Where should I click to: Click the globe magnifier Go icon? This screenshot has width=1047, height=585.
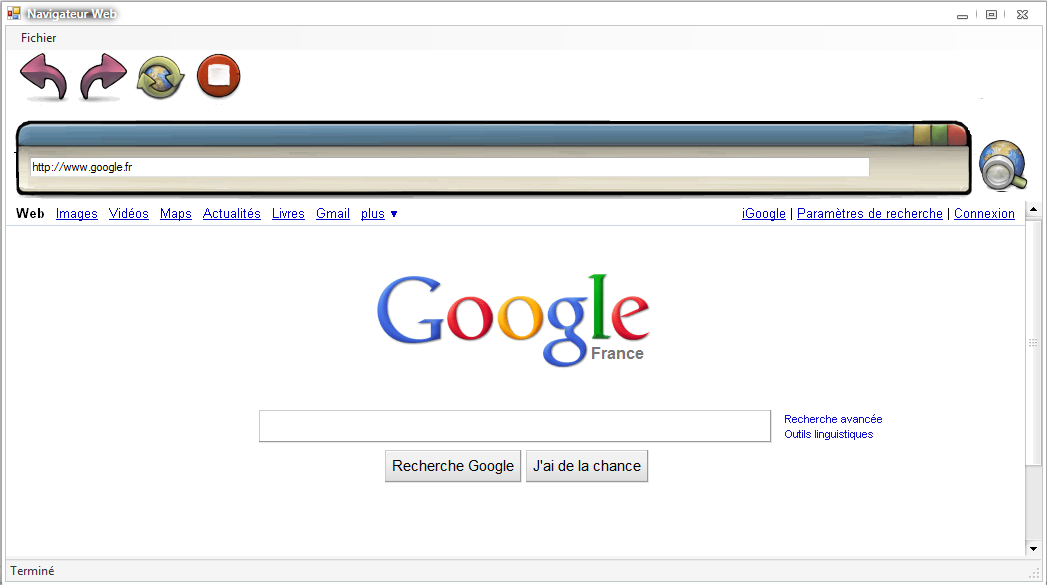[1003, 166]
